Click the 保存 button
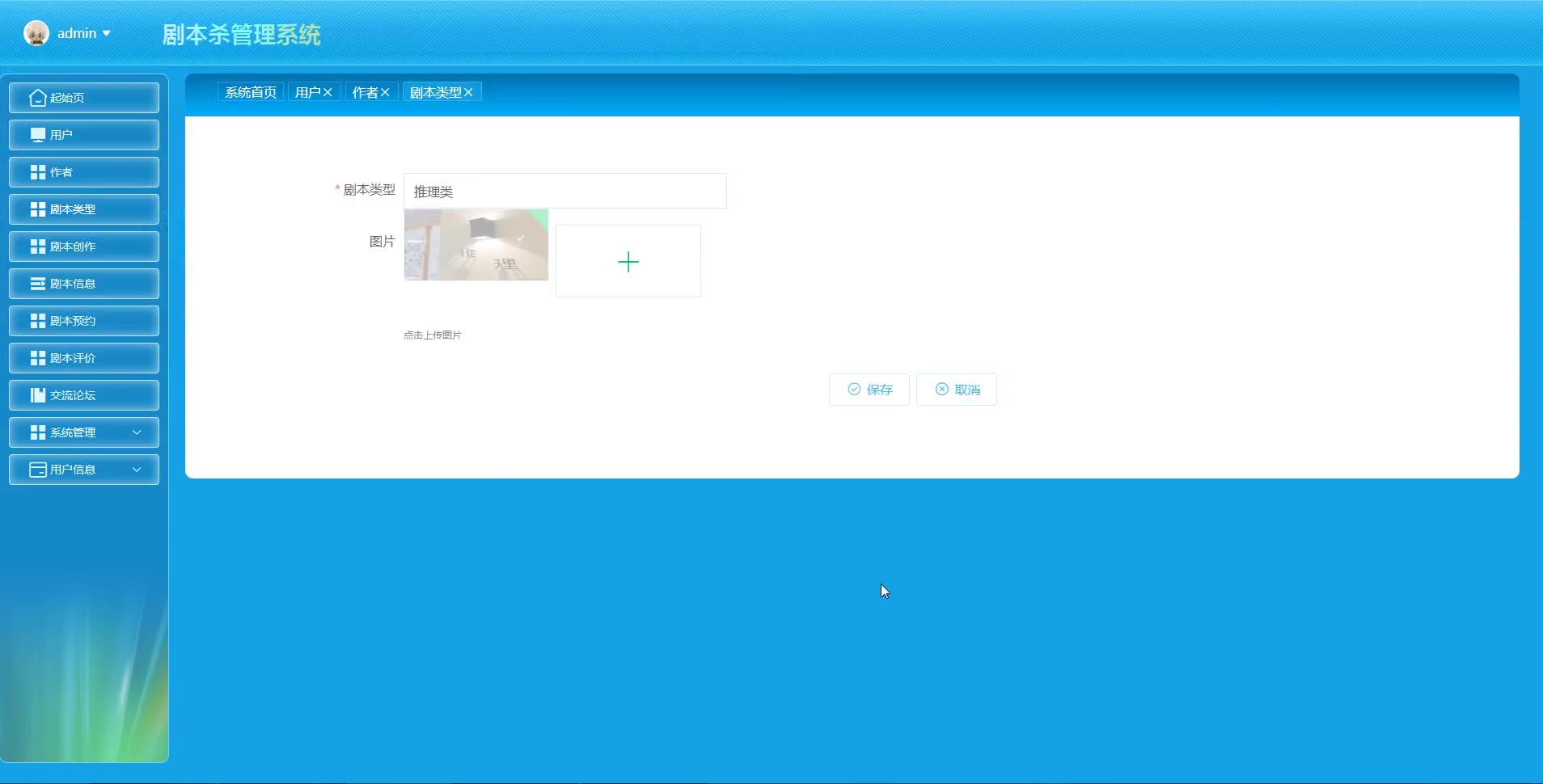Image resolution: width=1543 pixels, height=784 pixels. (x=869, y=390)
